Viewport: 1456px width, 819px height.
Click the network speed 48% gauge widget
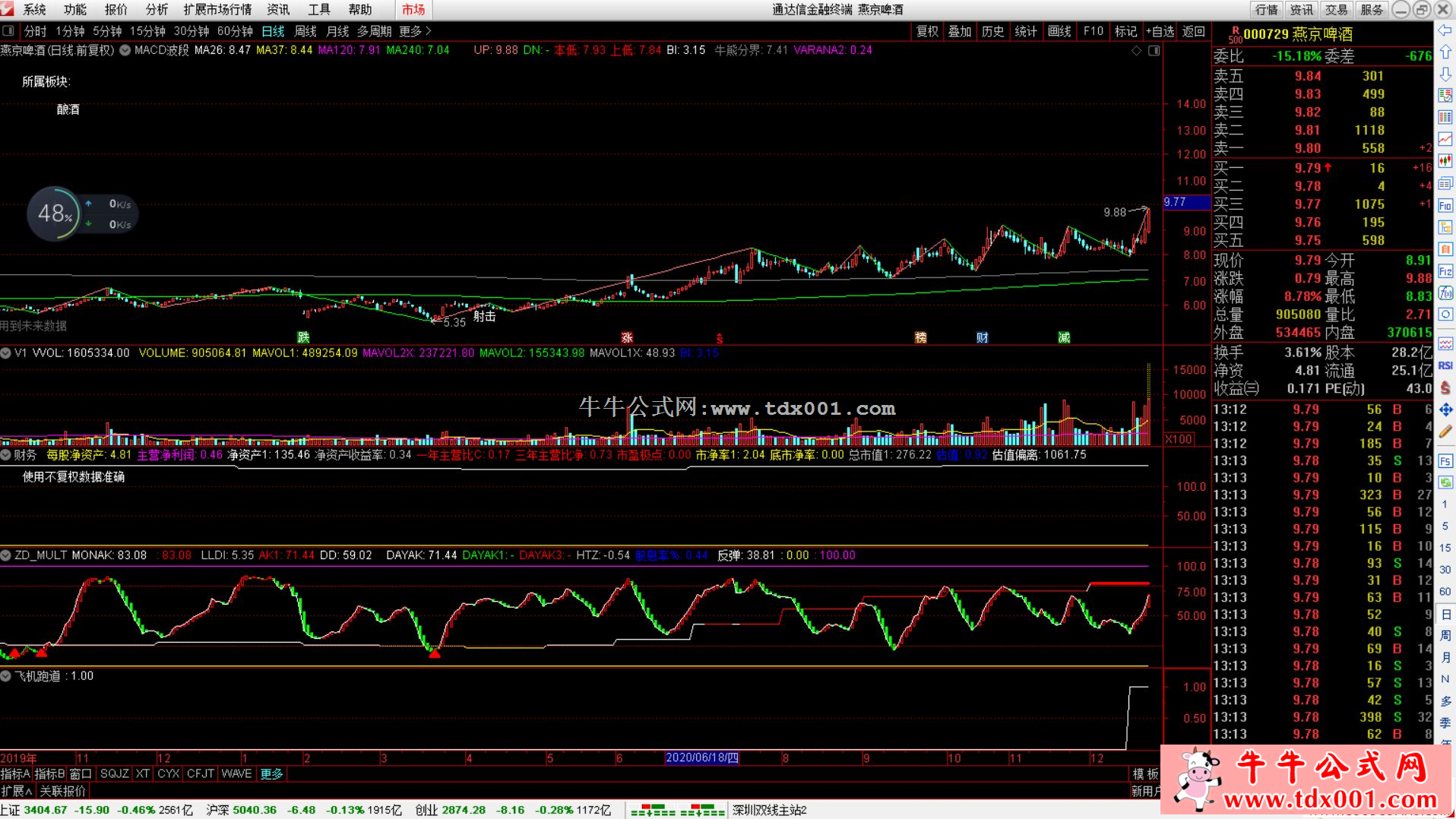point(54,213)
